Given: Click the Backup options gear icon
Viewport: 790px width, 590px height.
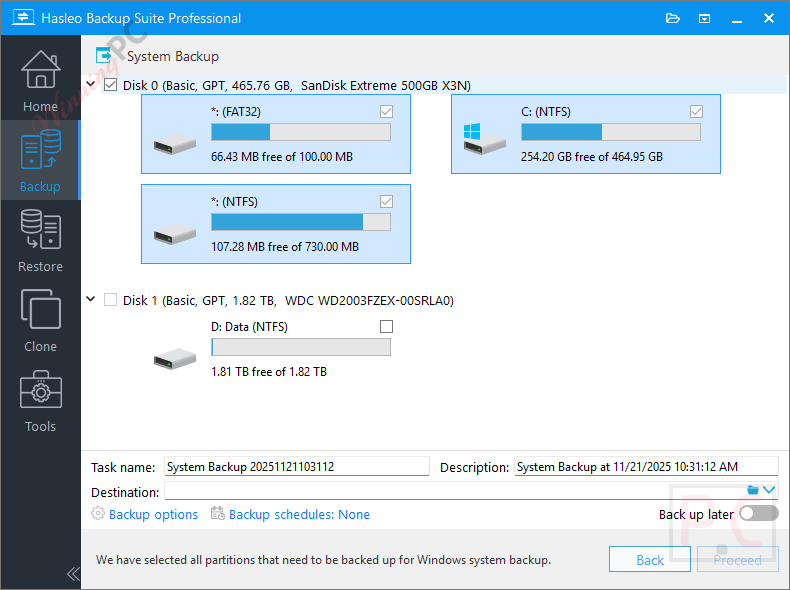Looking at the screenshot, I should point(98,513).
